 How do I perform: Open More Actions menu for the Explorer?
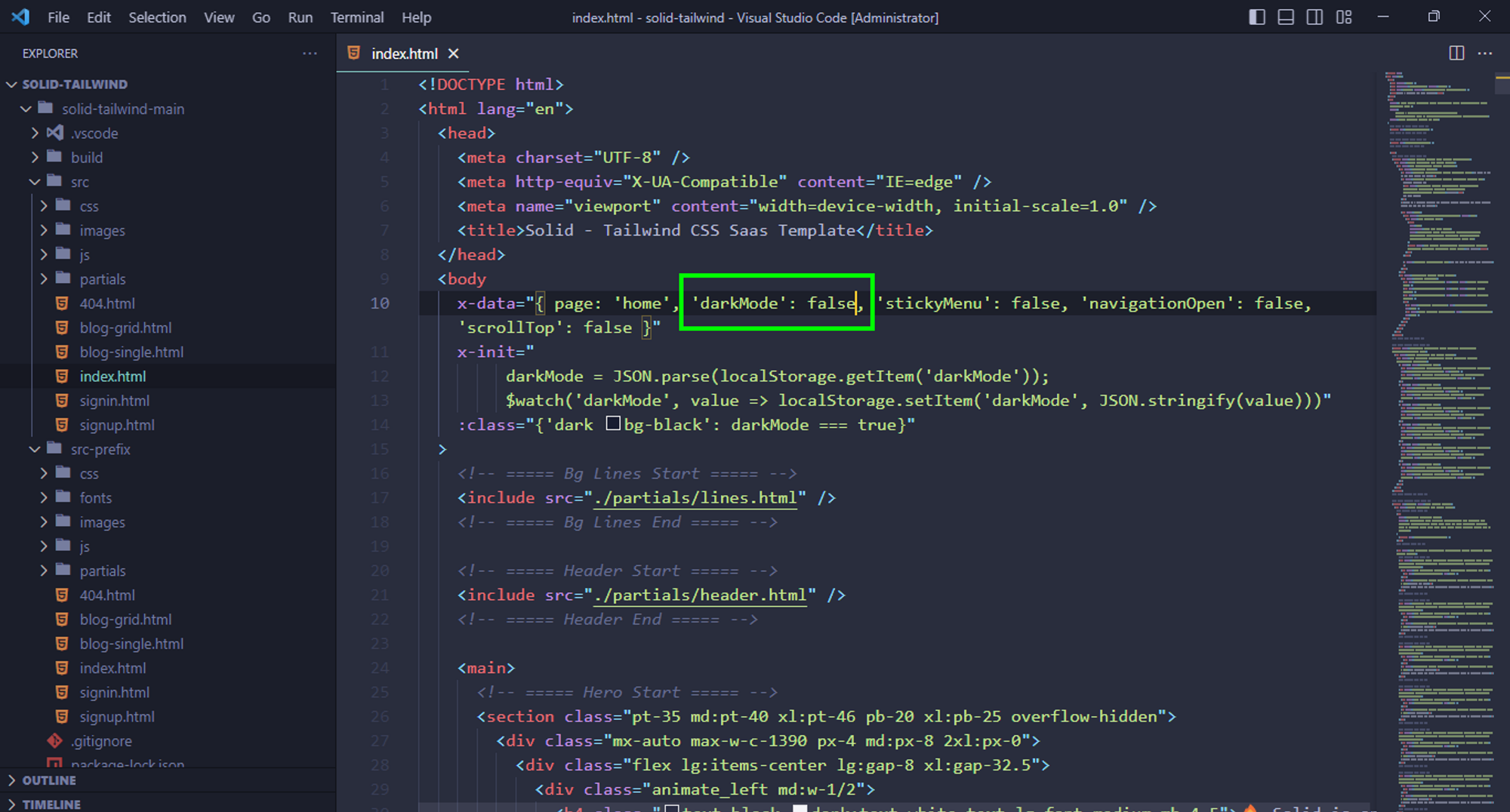310,53
